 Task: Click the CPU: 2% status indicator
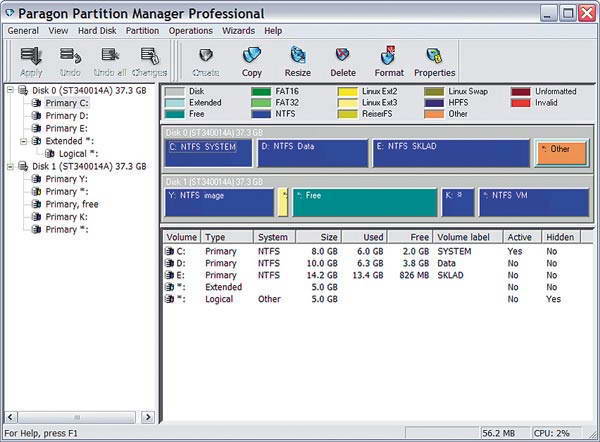(557, 433)
